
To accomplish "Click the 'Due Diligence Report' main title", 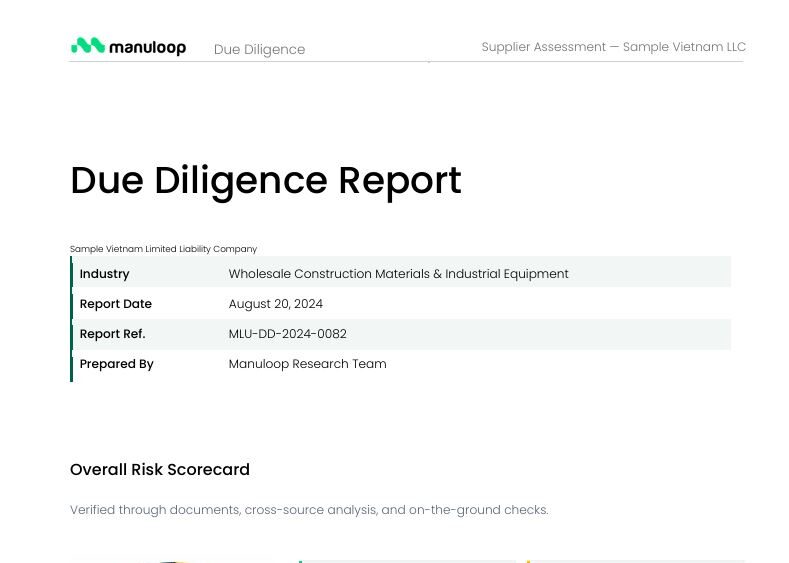I will pos(266,181).
